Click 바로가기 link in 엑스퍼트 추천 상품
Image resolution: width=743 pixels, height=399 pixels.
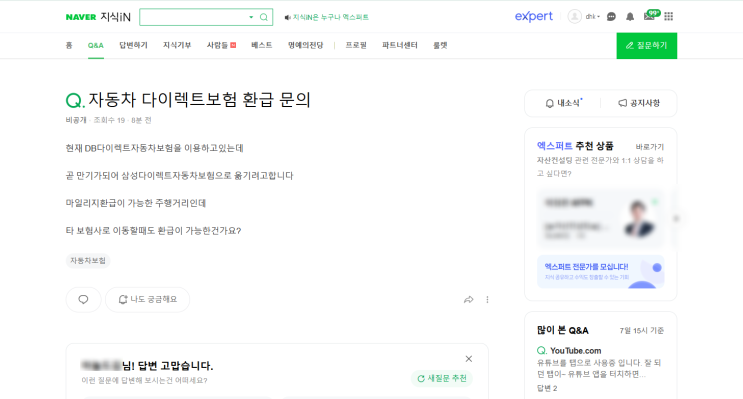pyautogui.click(x=649, y=147)
